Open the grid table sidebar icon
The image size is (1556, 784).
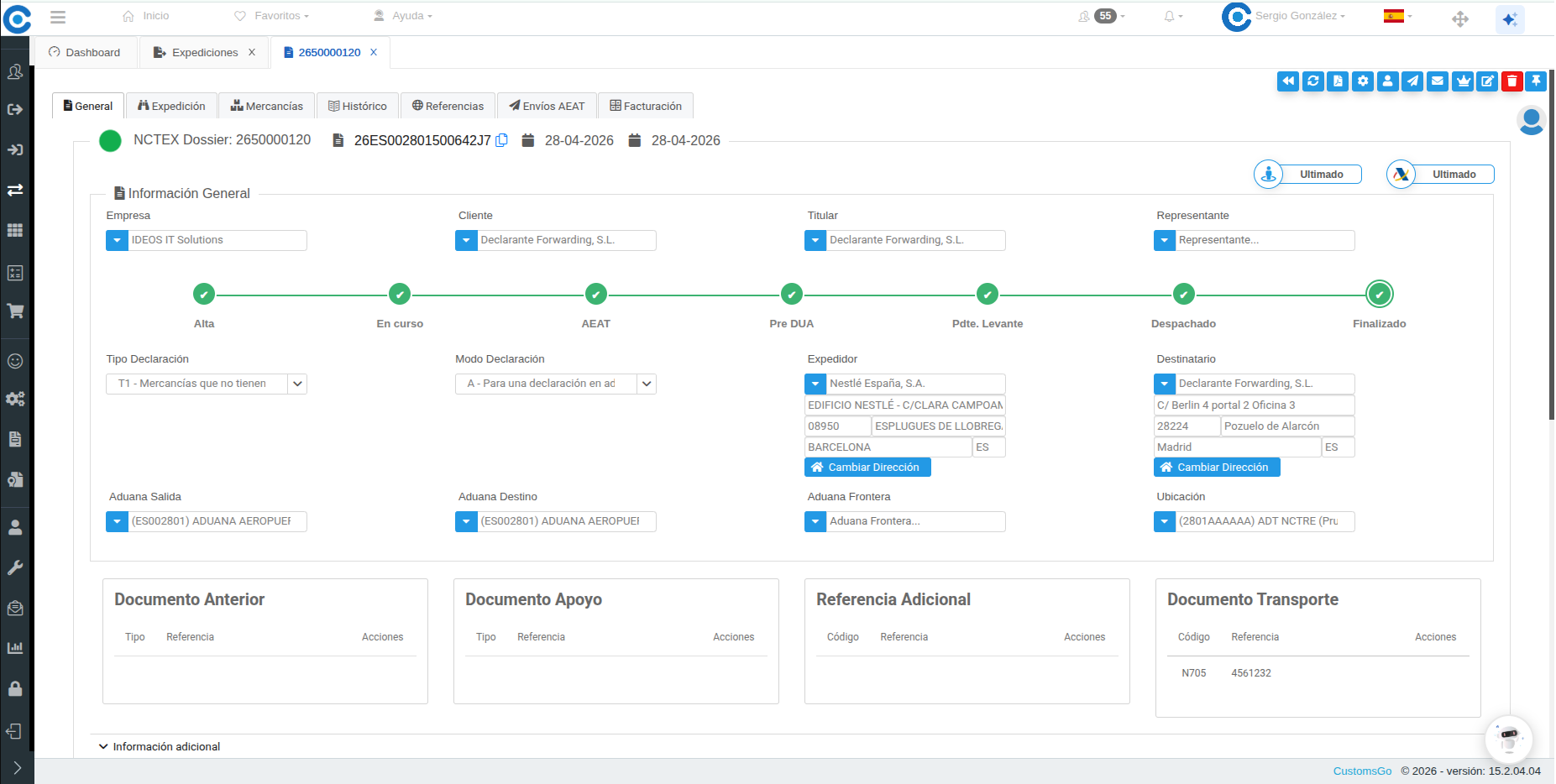pyautogui.click(x=15, y=230)
